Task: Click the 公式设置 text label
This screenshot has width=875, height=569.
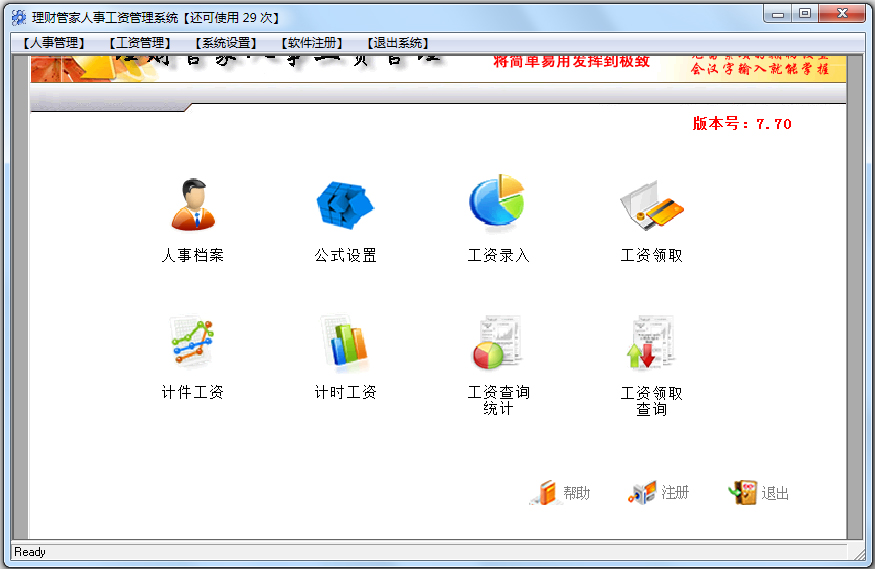Action: 345,255
